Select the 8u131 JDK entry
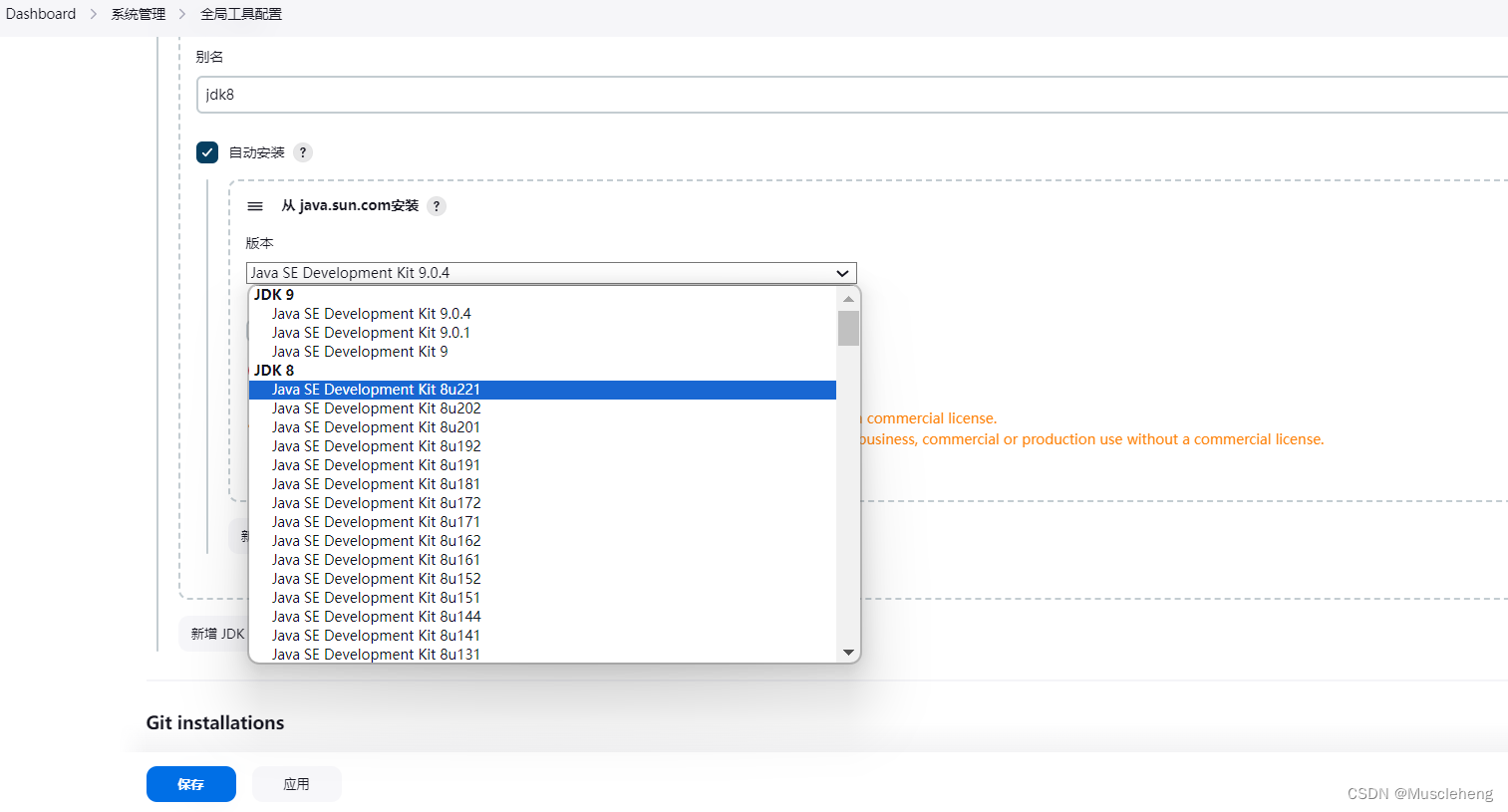Viewport: 1508px width, 812px height. (542, 654)
